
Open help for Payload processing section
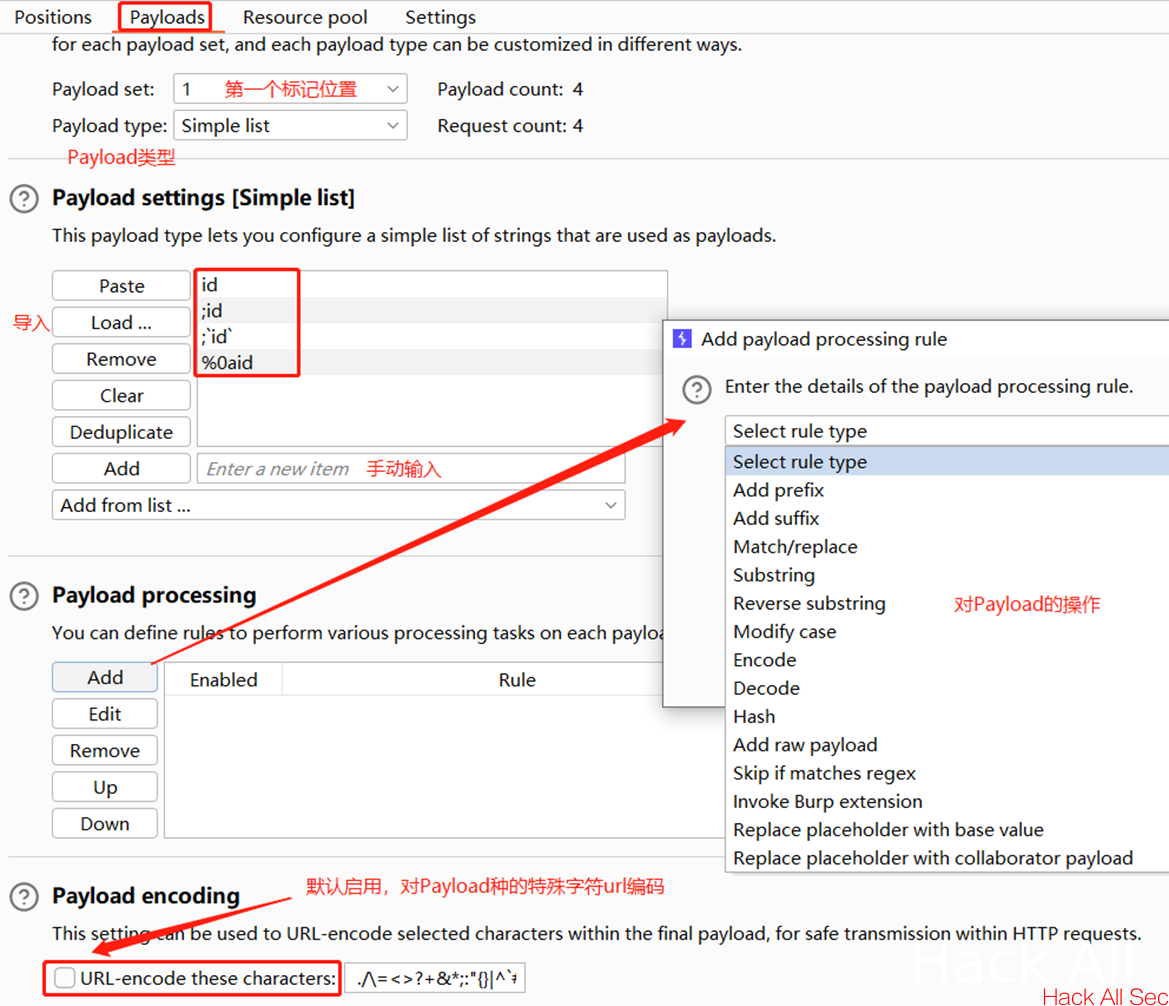tap(24, 597)
